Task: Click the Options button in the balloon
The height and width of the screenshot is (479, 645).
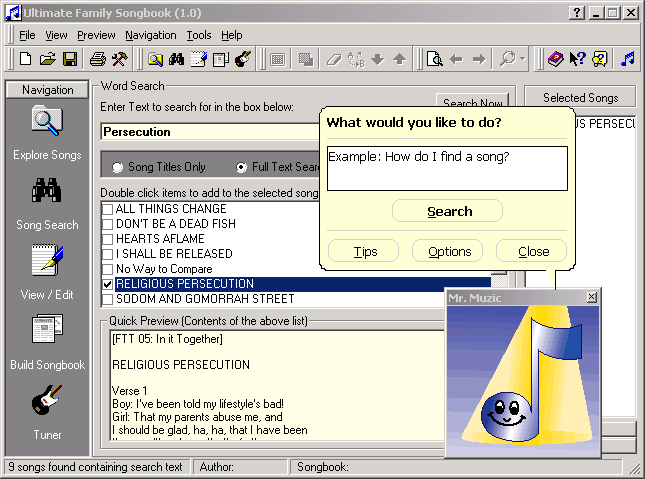Action: point(448,251)
